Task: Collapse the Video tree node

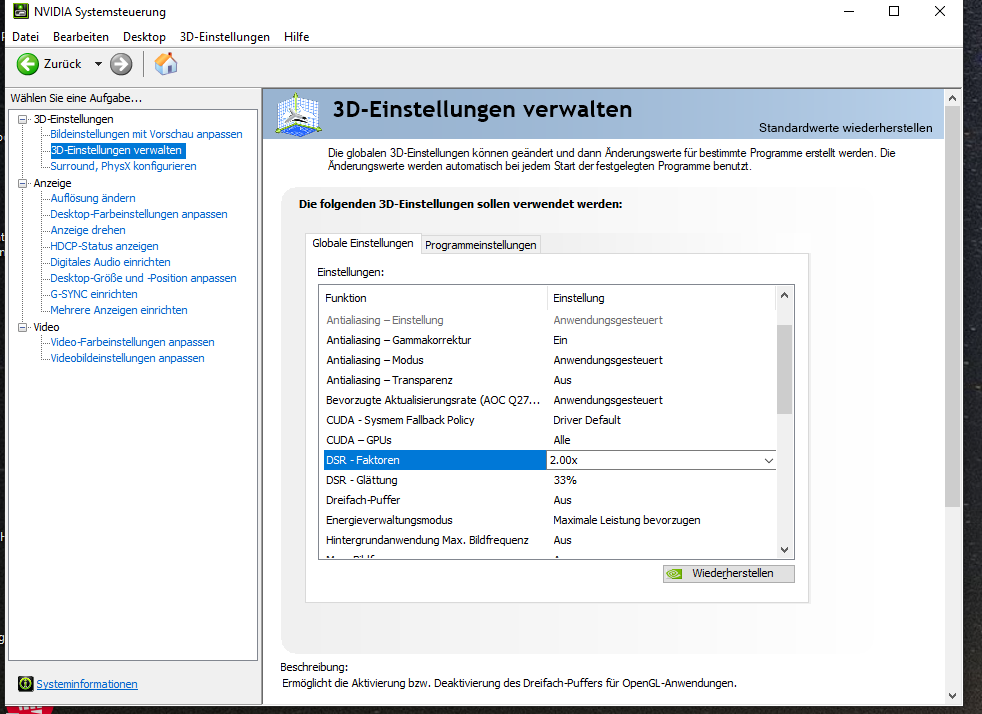Action: (23, 327)
